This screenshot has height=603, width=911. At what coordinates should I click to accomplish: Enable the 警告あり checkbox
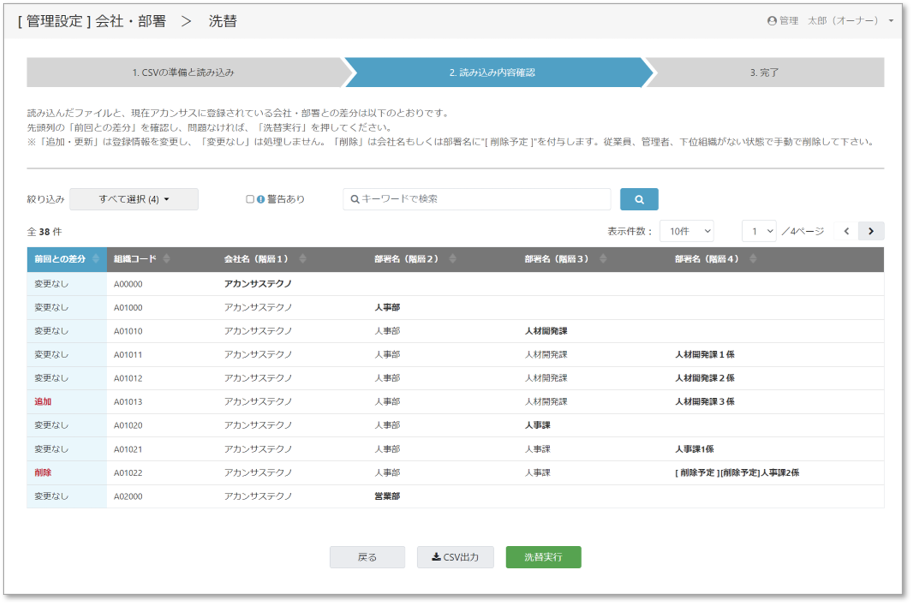click(250, 199)
